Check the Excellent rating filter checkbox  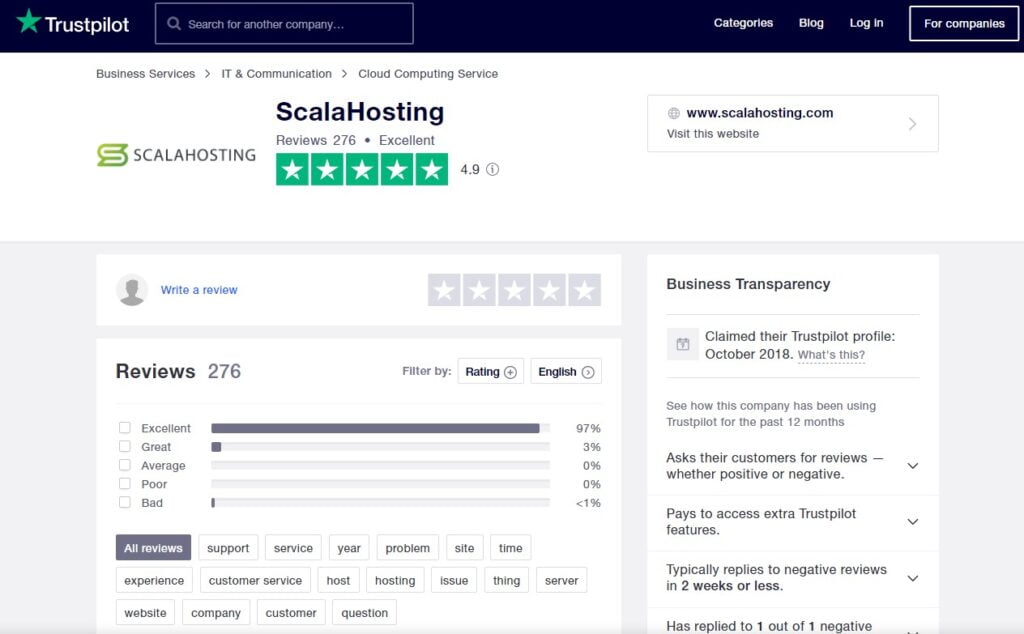(125, 427)
